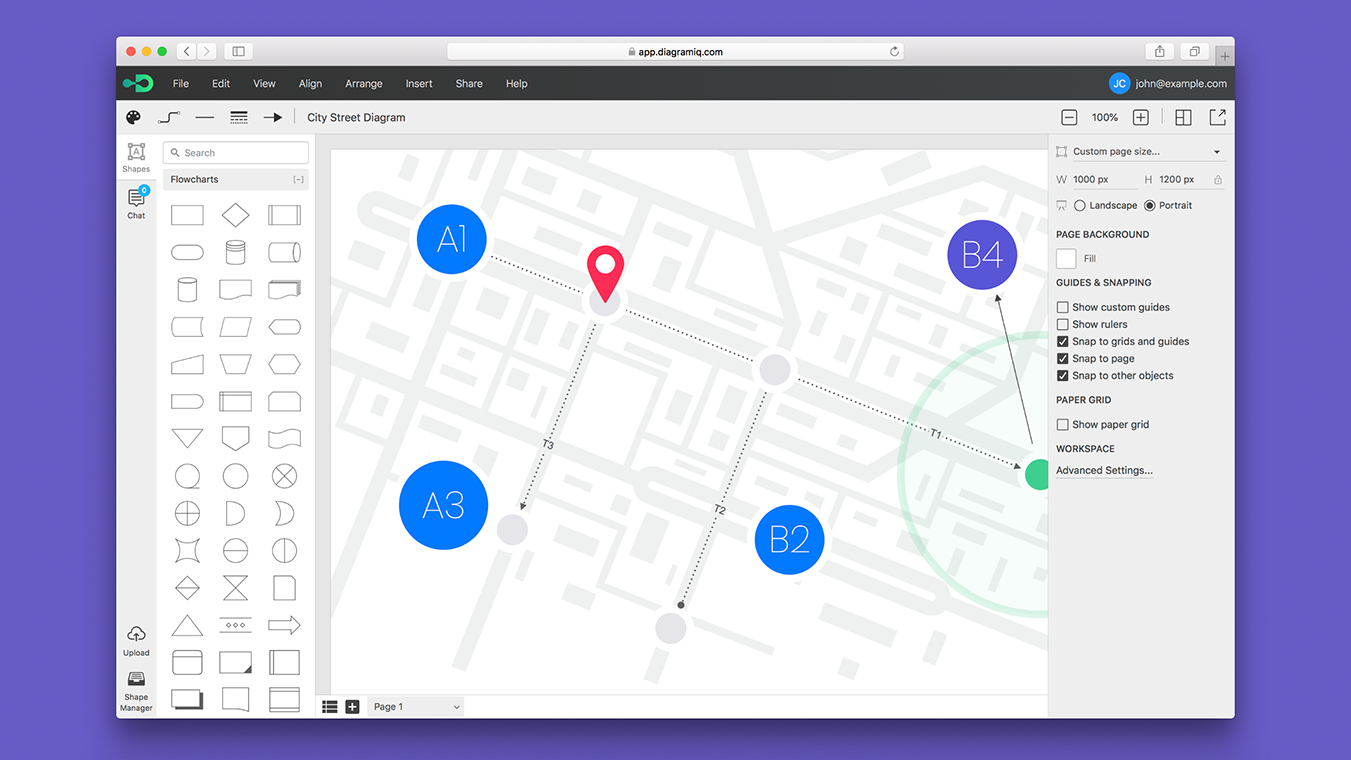The width and height of the screenshot is (1351, 760).
Task: Open the Chat panel in the left sidebar
Action: 136,201
